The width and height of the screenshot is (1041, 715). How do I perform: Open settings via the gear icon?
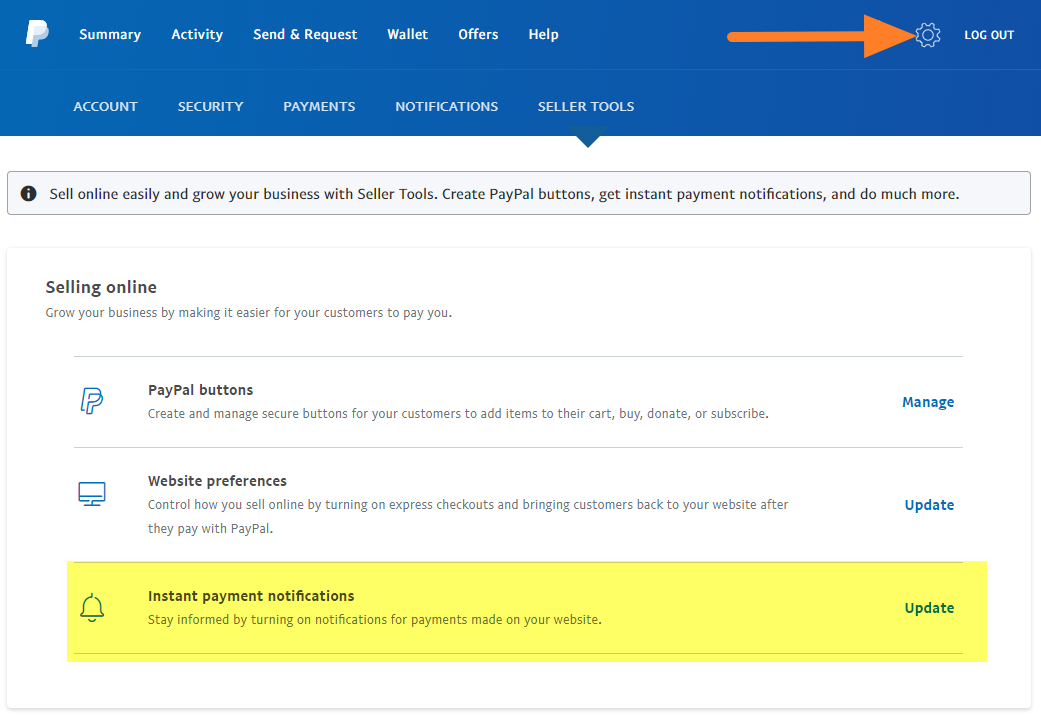[x=928, y=35]
